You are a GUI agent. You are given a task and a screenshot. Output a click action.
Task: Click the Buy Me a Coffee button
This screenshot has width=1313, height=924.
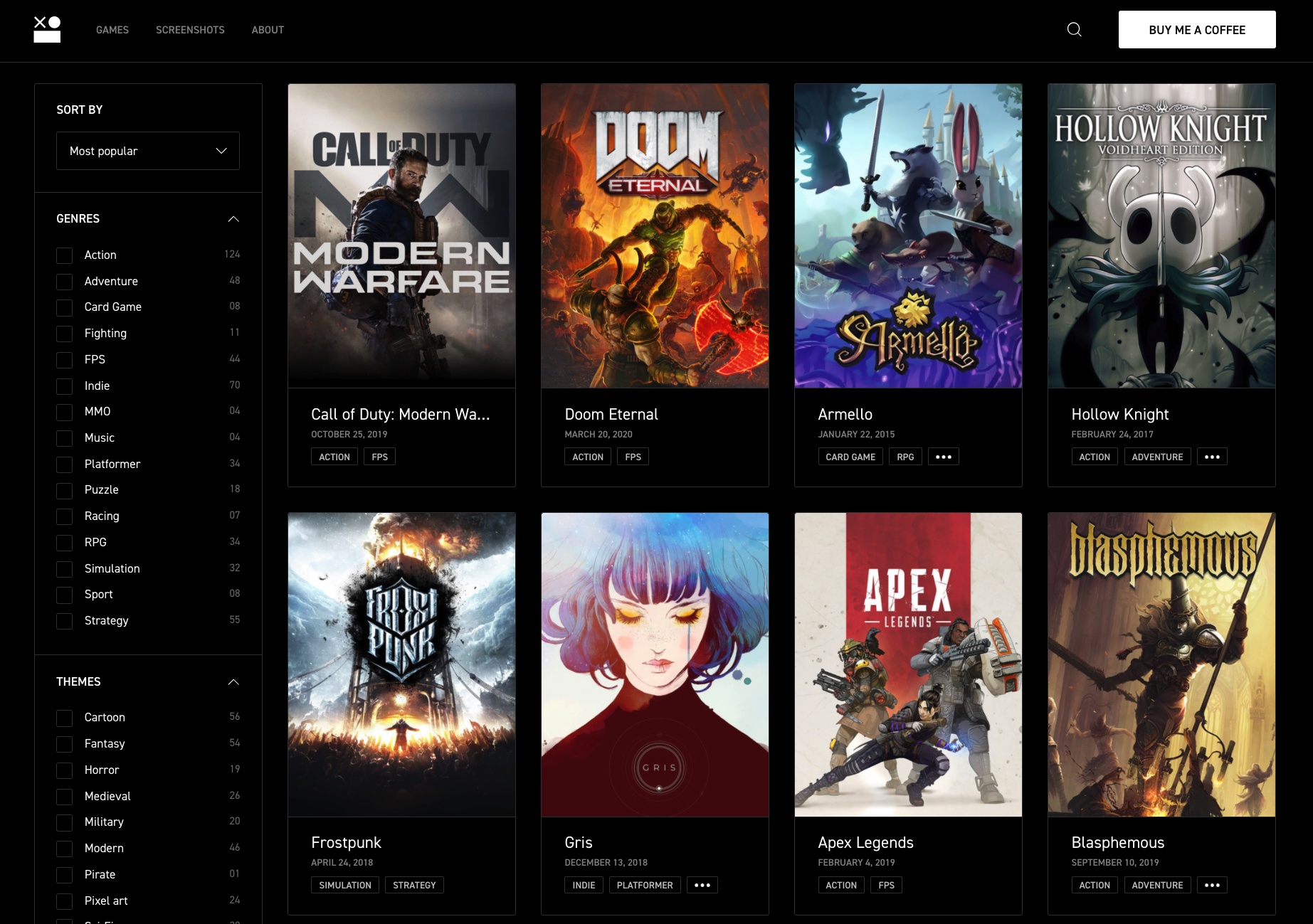click(1197, 30)
